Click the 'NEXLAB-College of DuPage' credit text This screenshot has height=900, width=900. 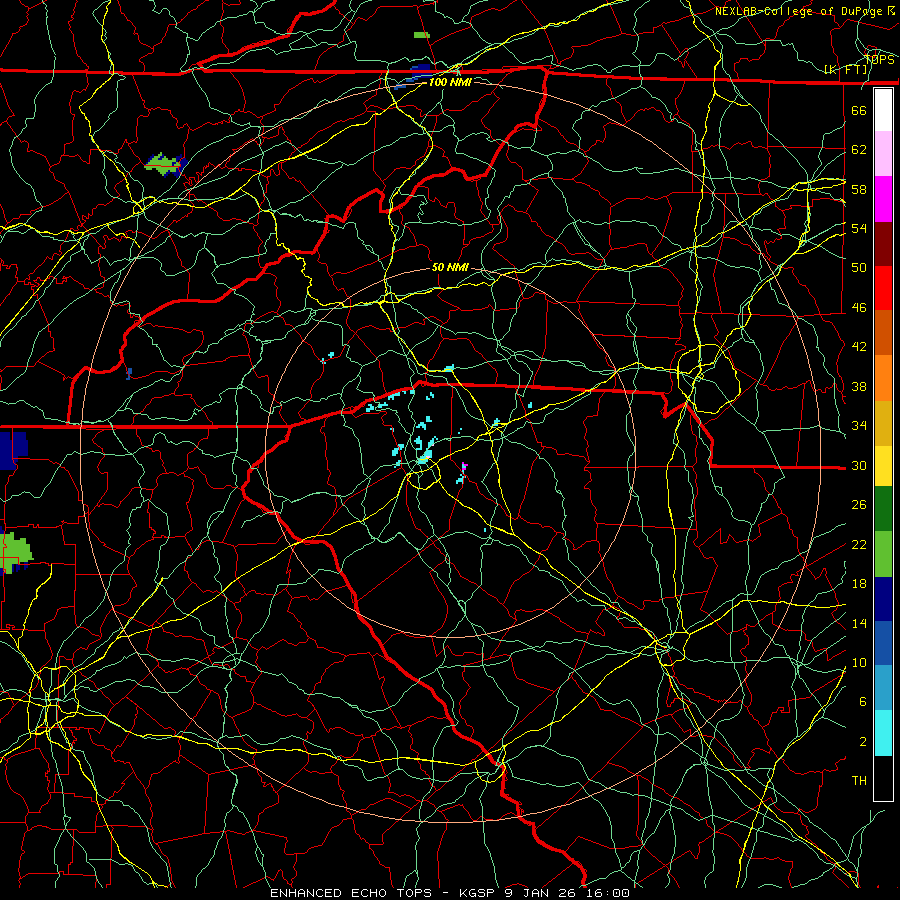[800, 11]
